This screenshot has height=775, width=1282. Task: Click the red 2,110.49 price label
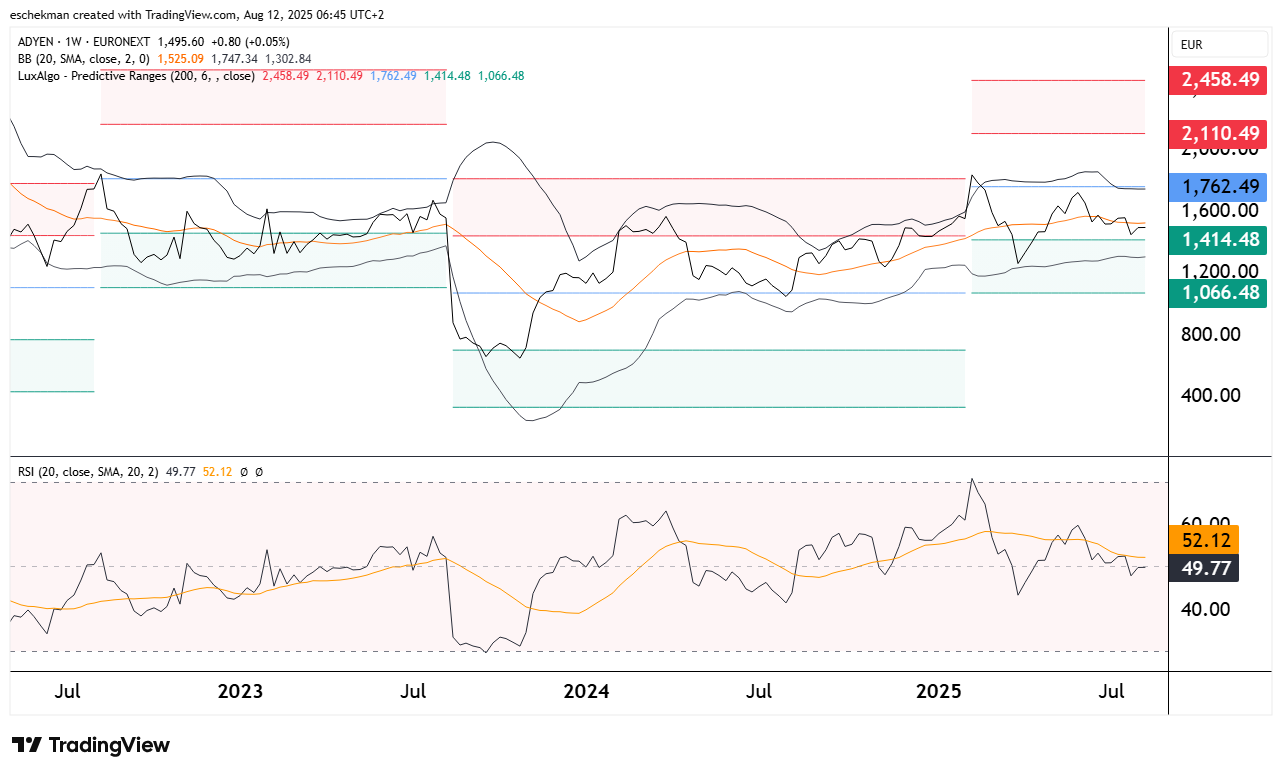[1218, 133]
